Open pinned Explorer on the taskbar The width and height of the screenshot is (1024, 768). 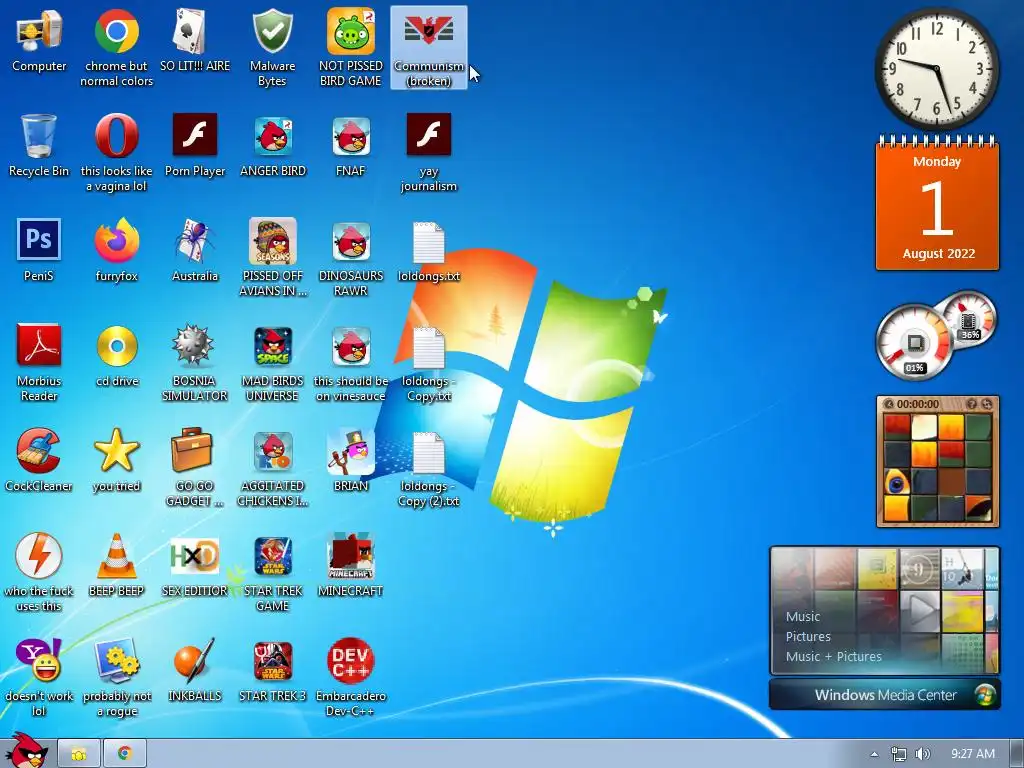pos(79,754)
